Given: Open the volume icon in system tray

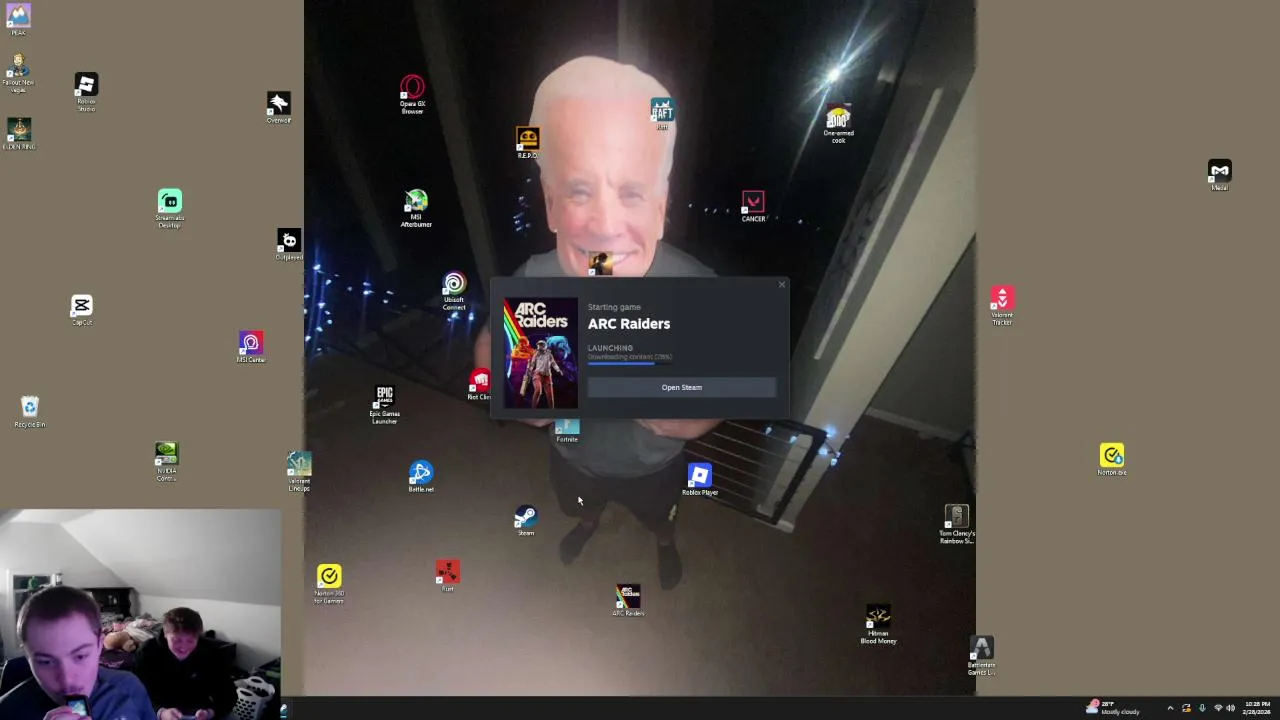Looking at the screenshot, I should (x=1231, y=708).
